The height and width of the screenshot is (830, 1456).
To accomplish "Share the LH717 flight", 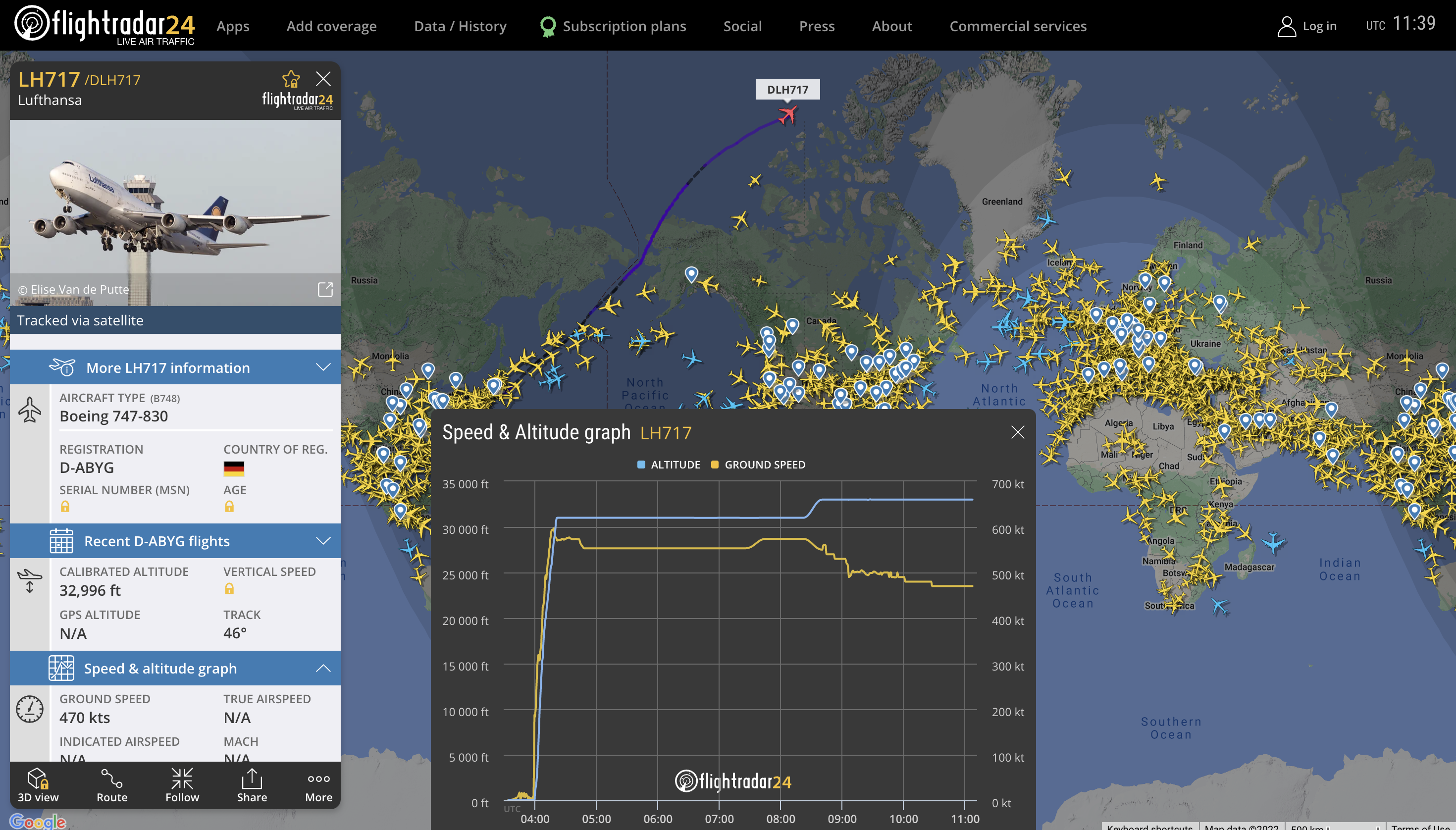I will [252, 785].
